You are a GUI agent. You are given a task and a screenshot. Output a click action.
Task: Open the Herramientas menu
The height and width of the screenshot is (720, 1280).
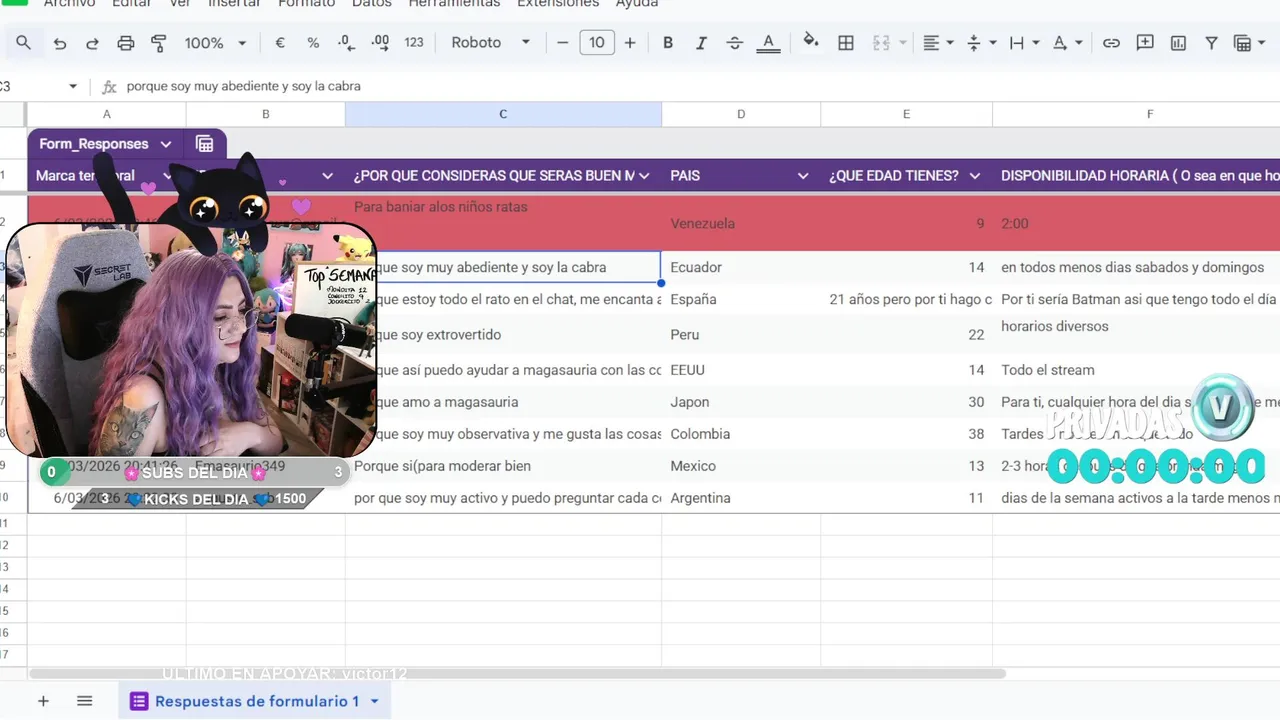[454, 4]
